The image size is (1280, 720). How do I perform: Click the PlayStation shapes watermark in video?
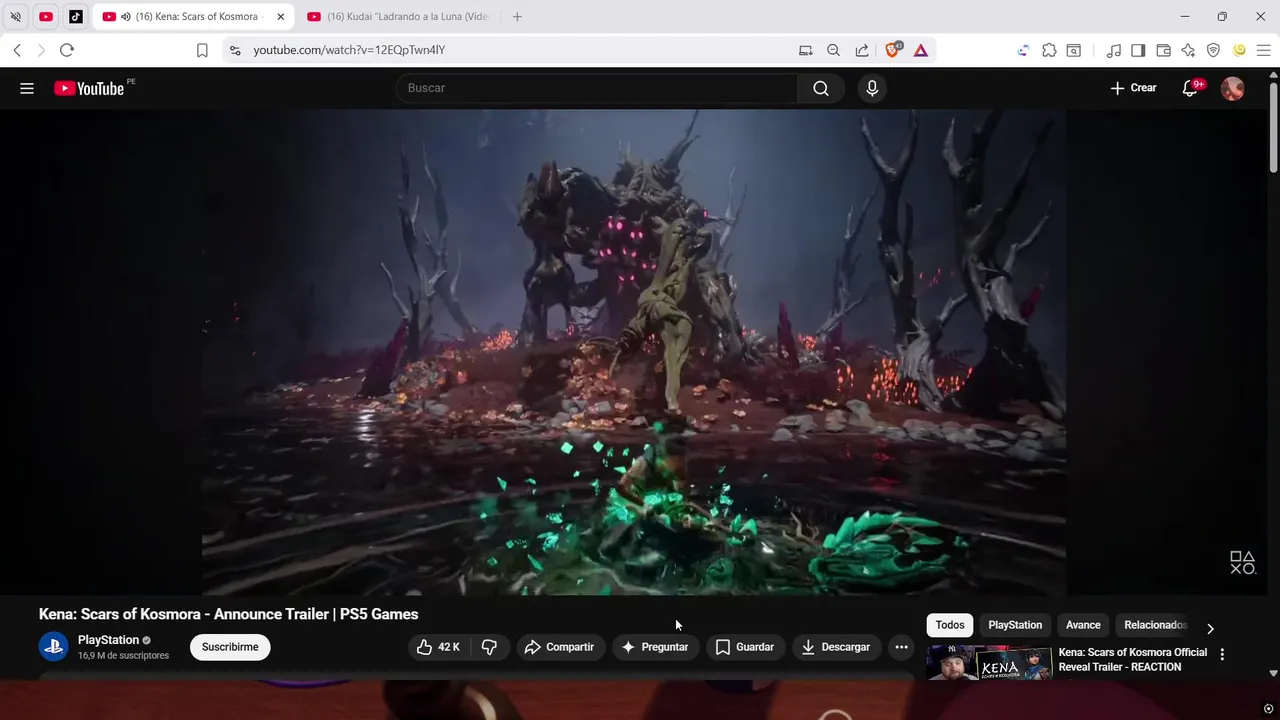pos(1242,563)
